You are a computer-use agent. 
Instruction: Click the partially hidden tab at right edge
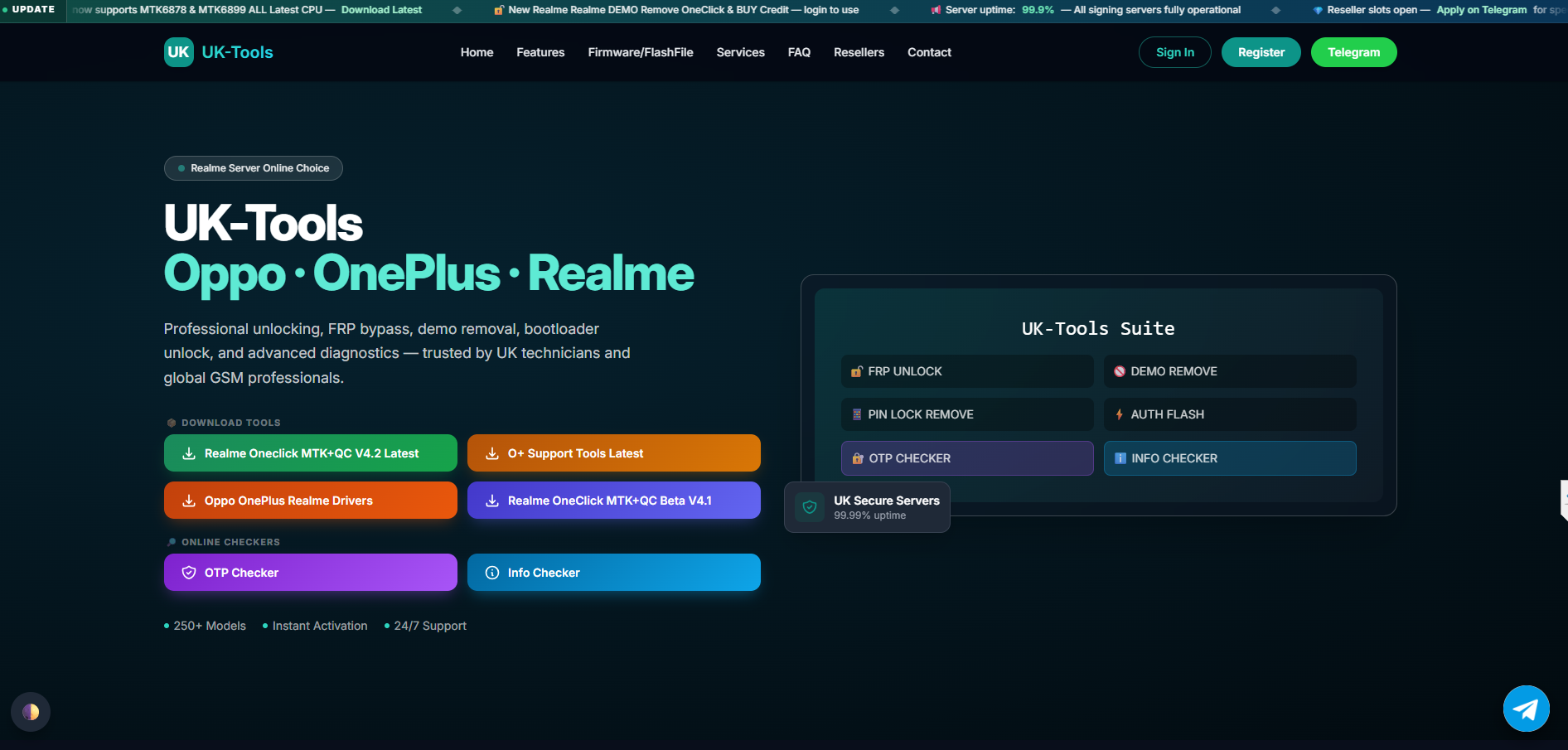tap(1563, 501)
